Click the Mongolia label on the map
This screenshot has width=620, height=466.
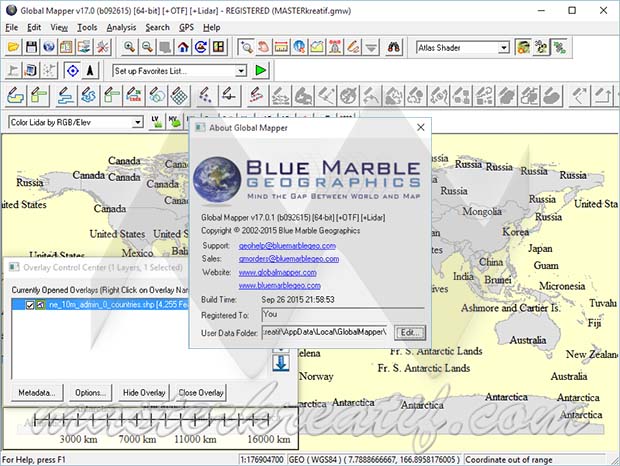(482, 211)
